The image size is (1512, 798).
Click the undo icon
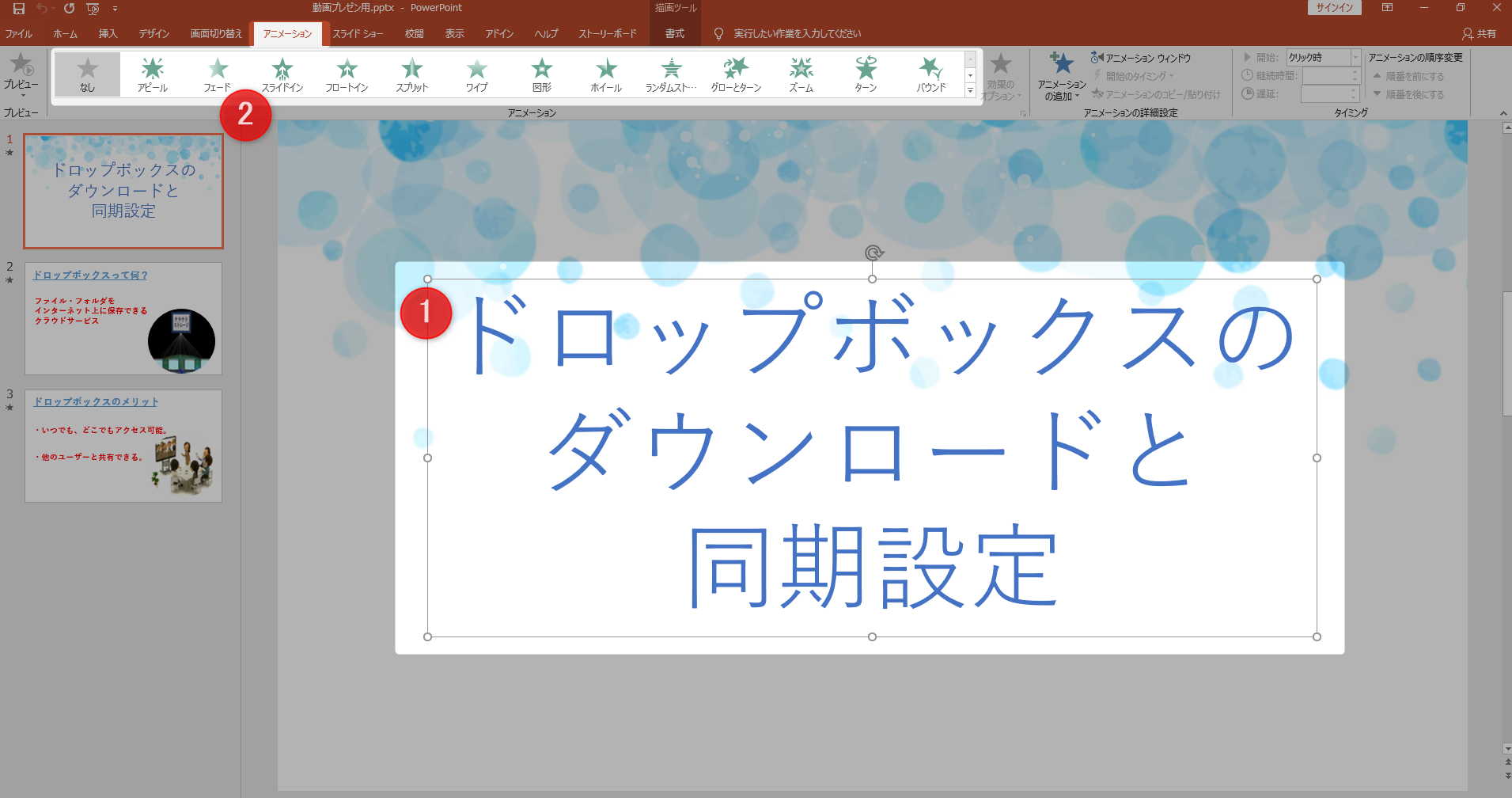coord(41,8)
